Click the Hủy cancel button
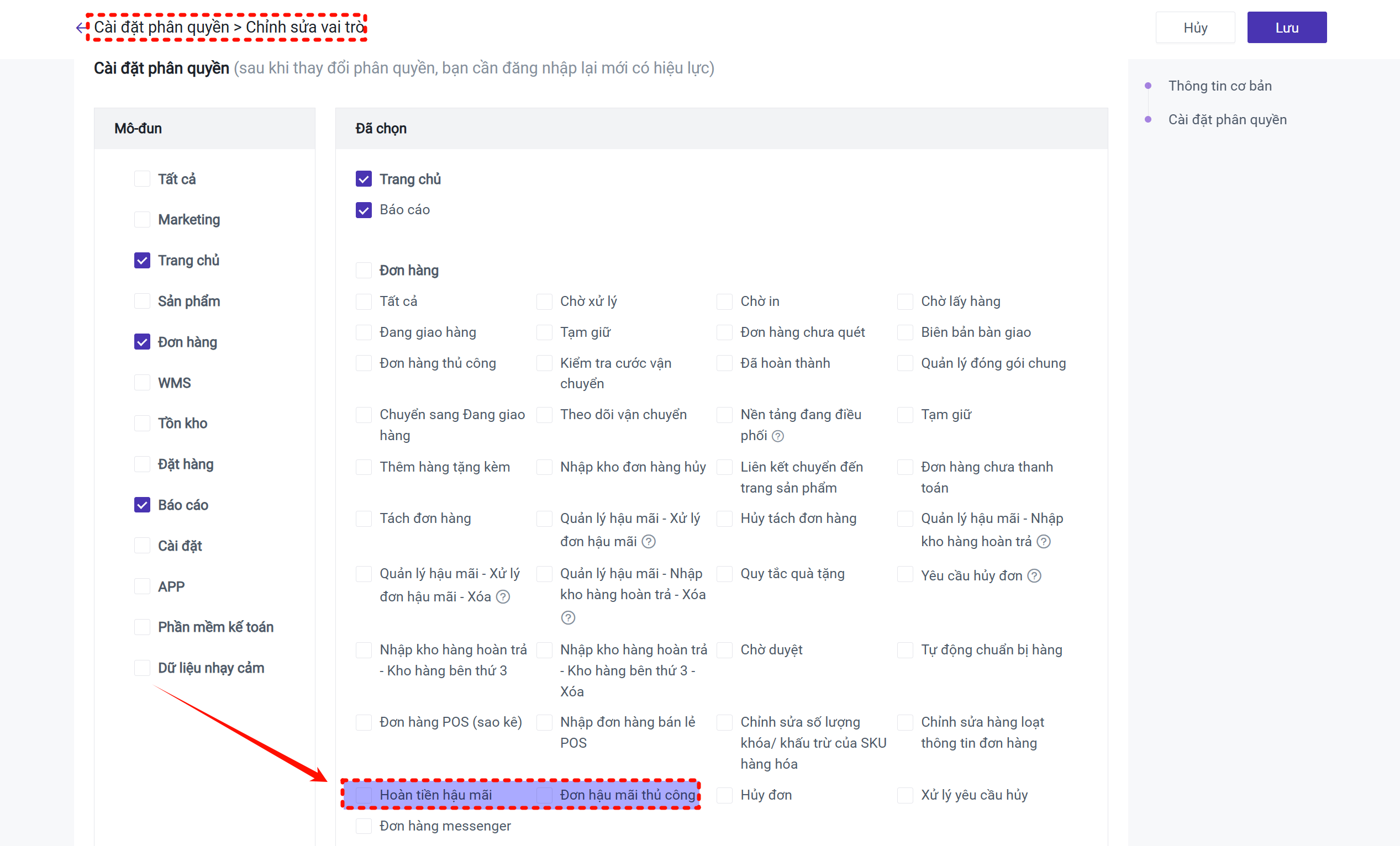This screenshot has height=846, width=1400. 1194,28
